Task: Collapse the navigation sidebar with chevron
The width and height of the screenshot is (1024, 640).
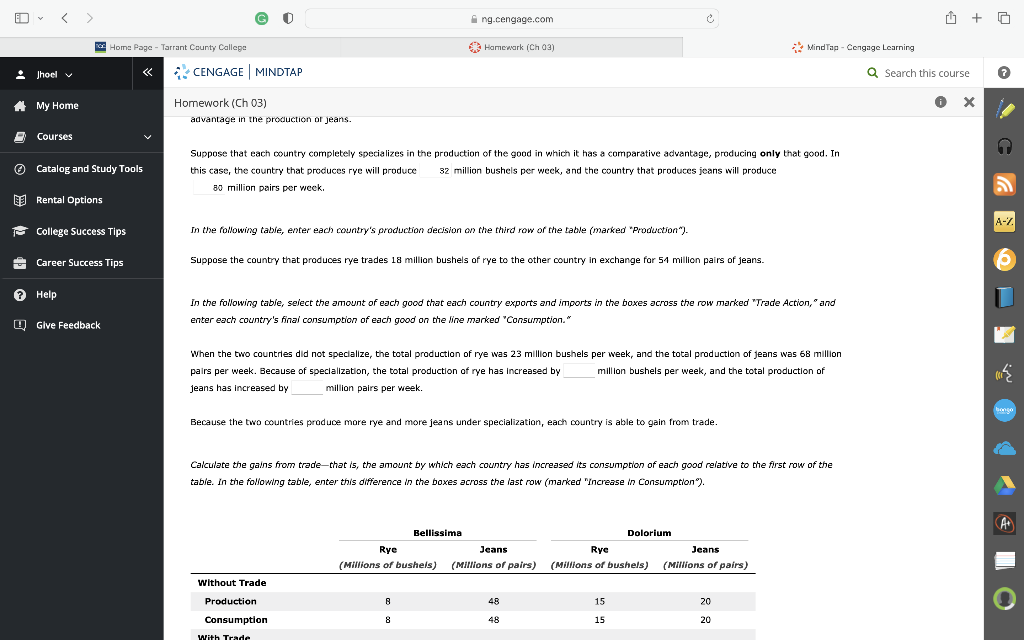Action: [x=147, y=73]
